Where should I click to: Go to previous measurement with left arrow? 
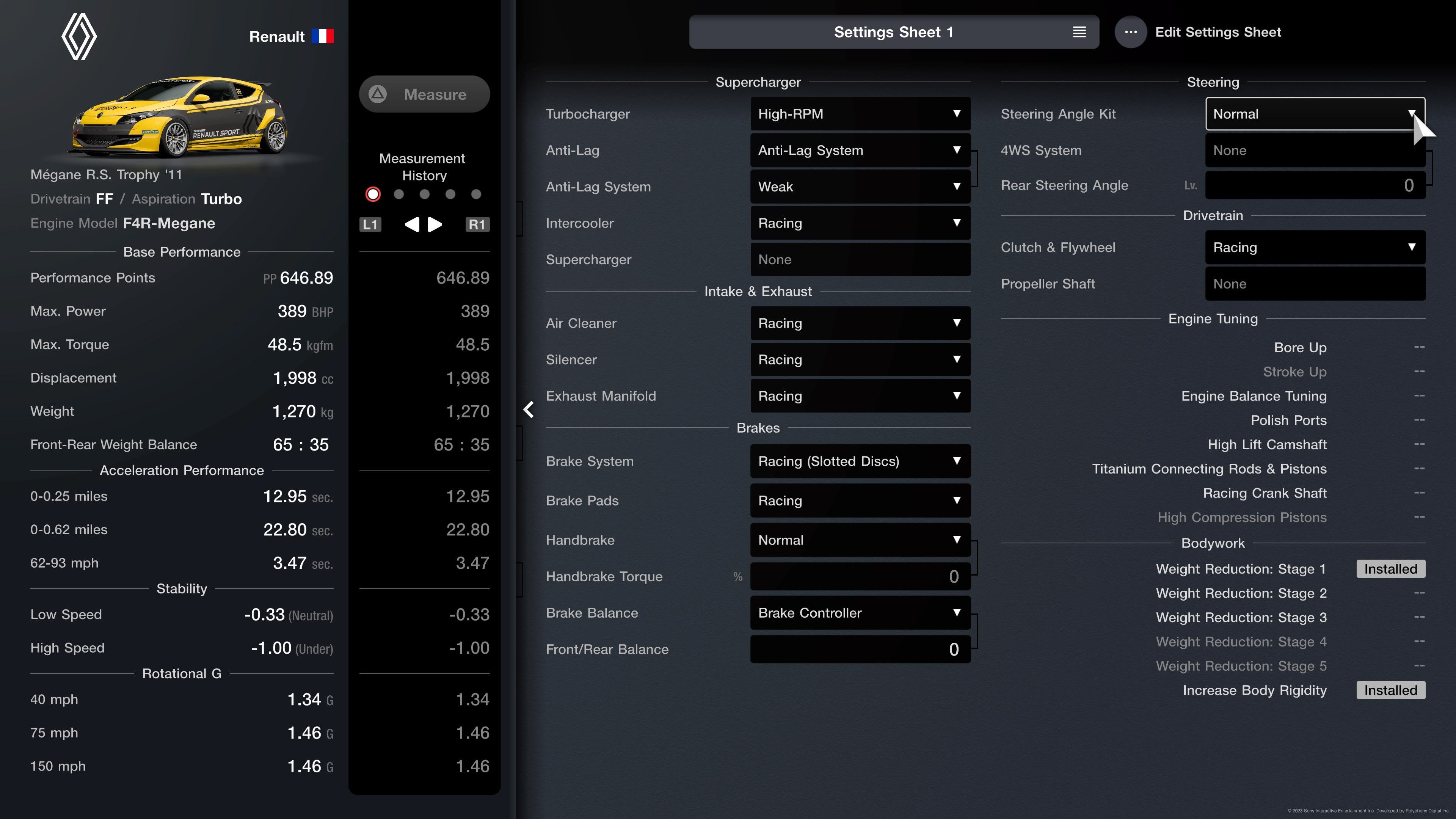(x=412, y=224)
